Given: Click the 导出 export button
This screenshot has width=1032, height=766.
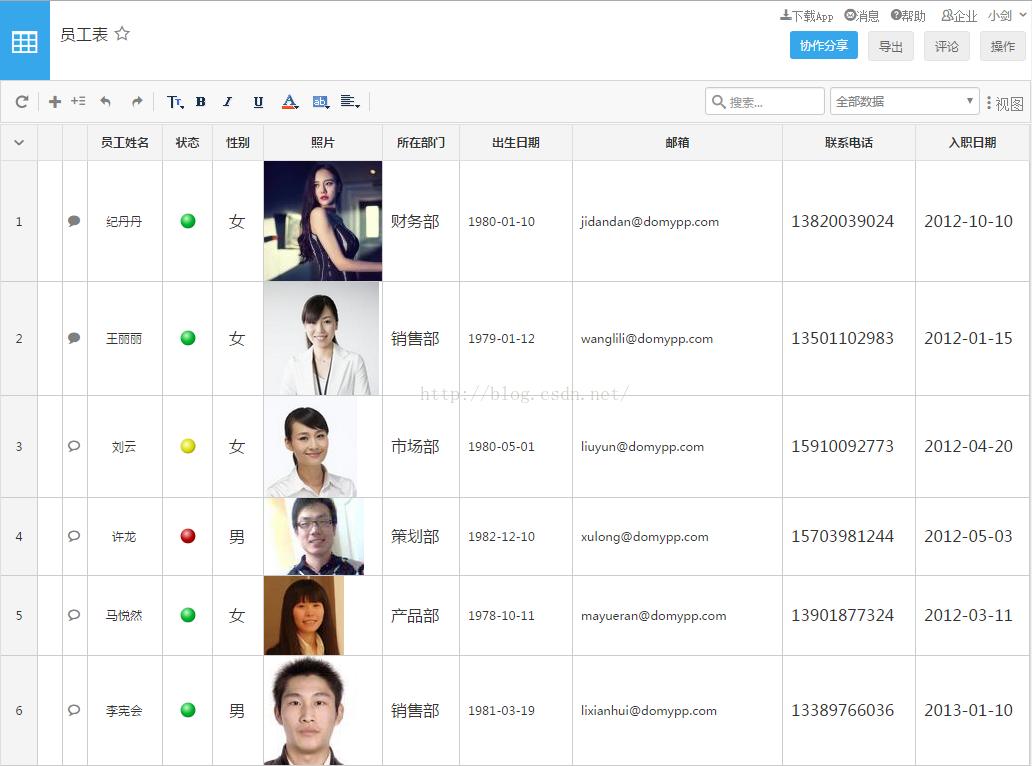Looking at the screenshot, I should coord(890,46).
